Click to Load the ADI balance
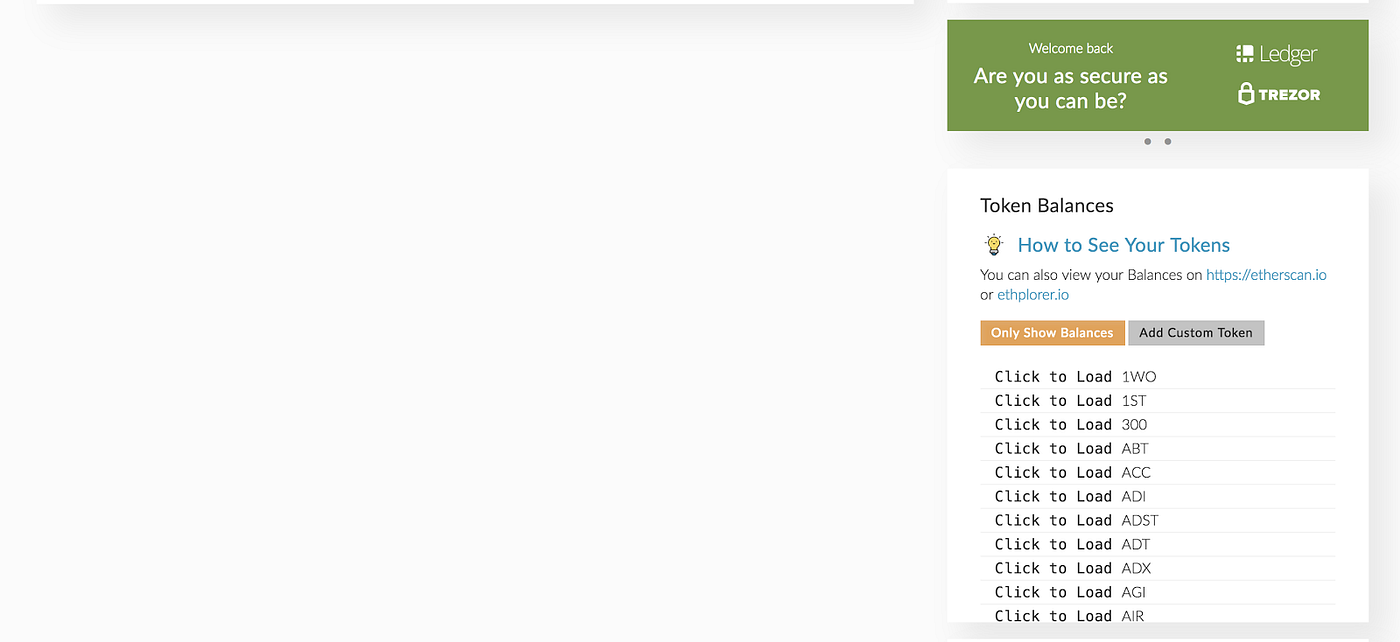1400x642 pixels. (x=1053, y=497)
